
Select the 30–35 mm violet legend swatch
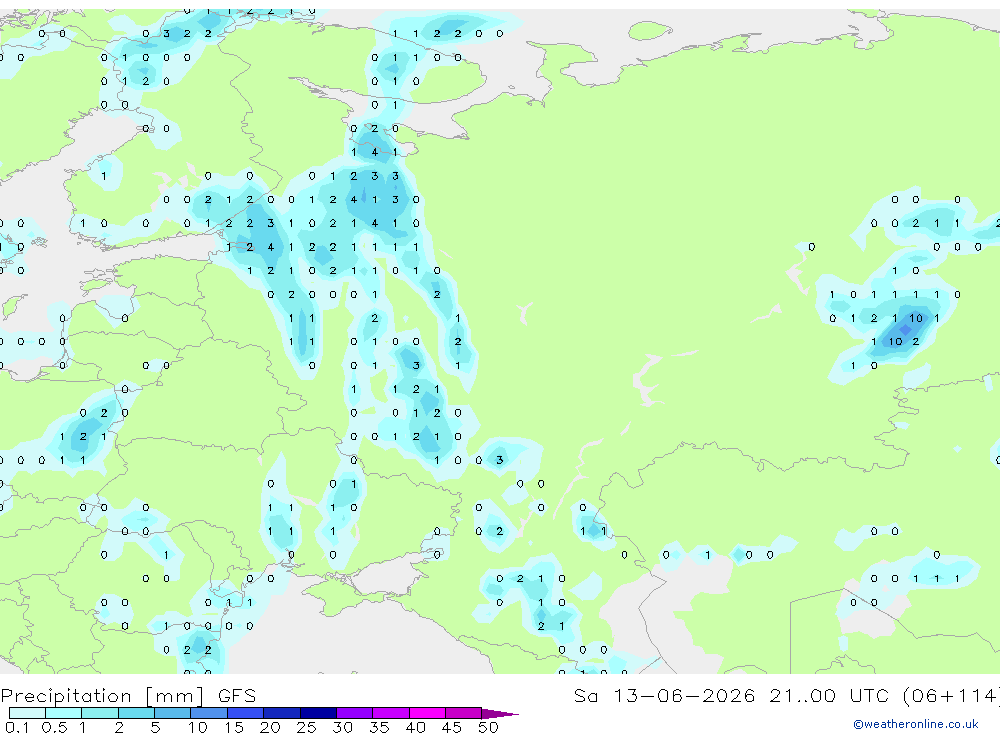(x=354, y=713)
